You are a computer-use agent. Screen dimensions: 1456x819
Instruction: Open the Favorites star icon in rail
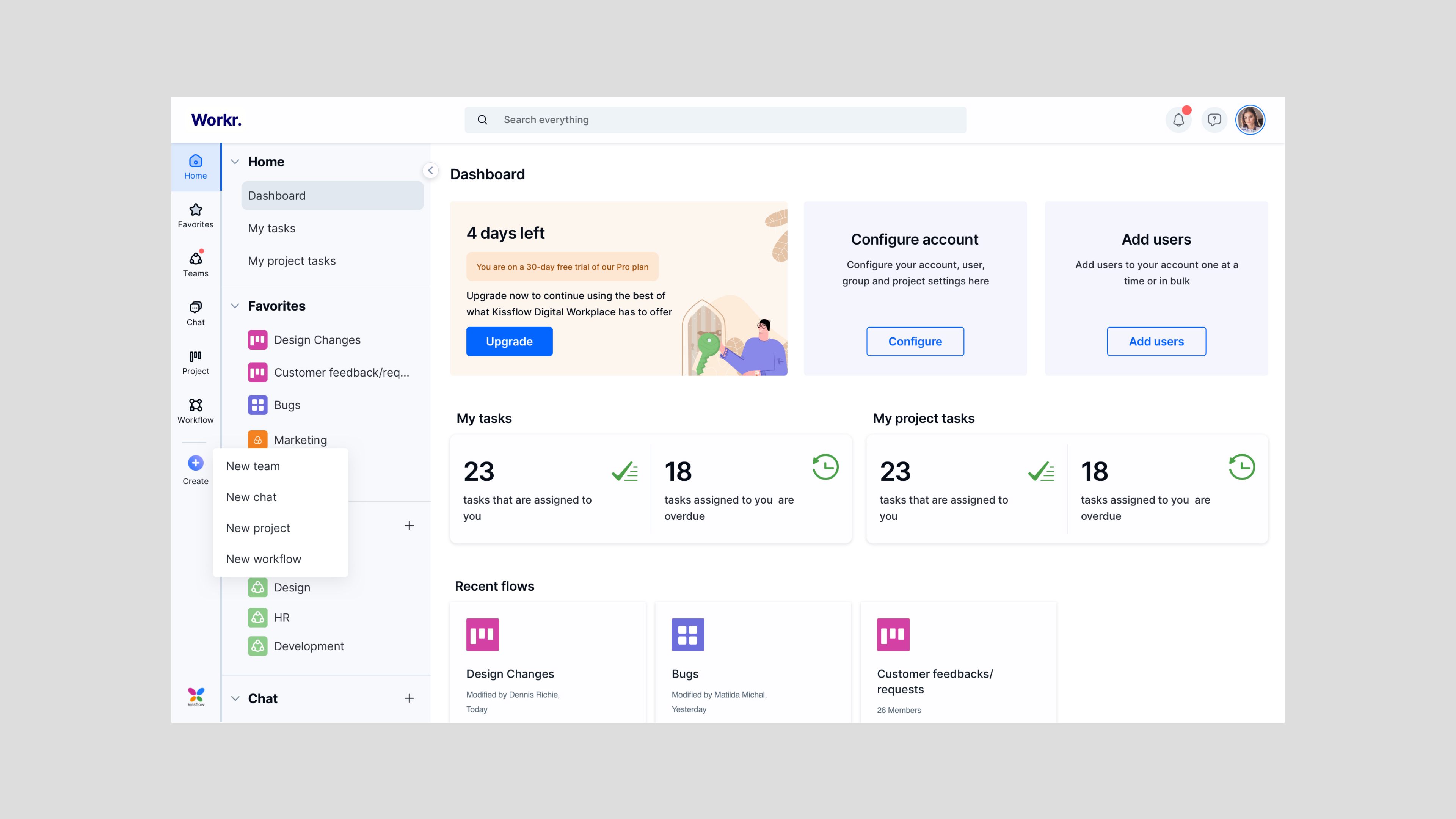pos(196,210)
